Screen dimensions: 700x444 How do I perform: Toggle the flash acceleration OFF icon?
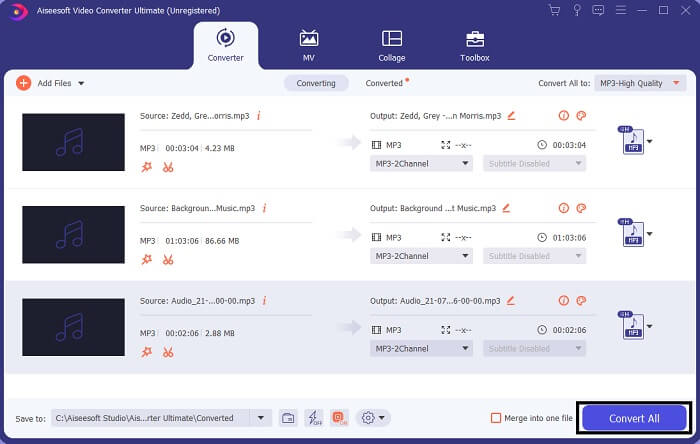pyautogui.click(x=314, y=418)
